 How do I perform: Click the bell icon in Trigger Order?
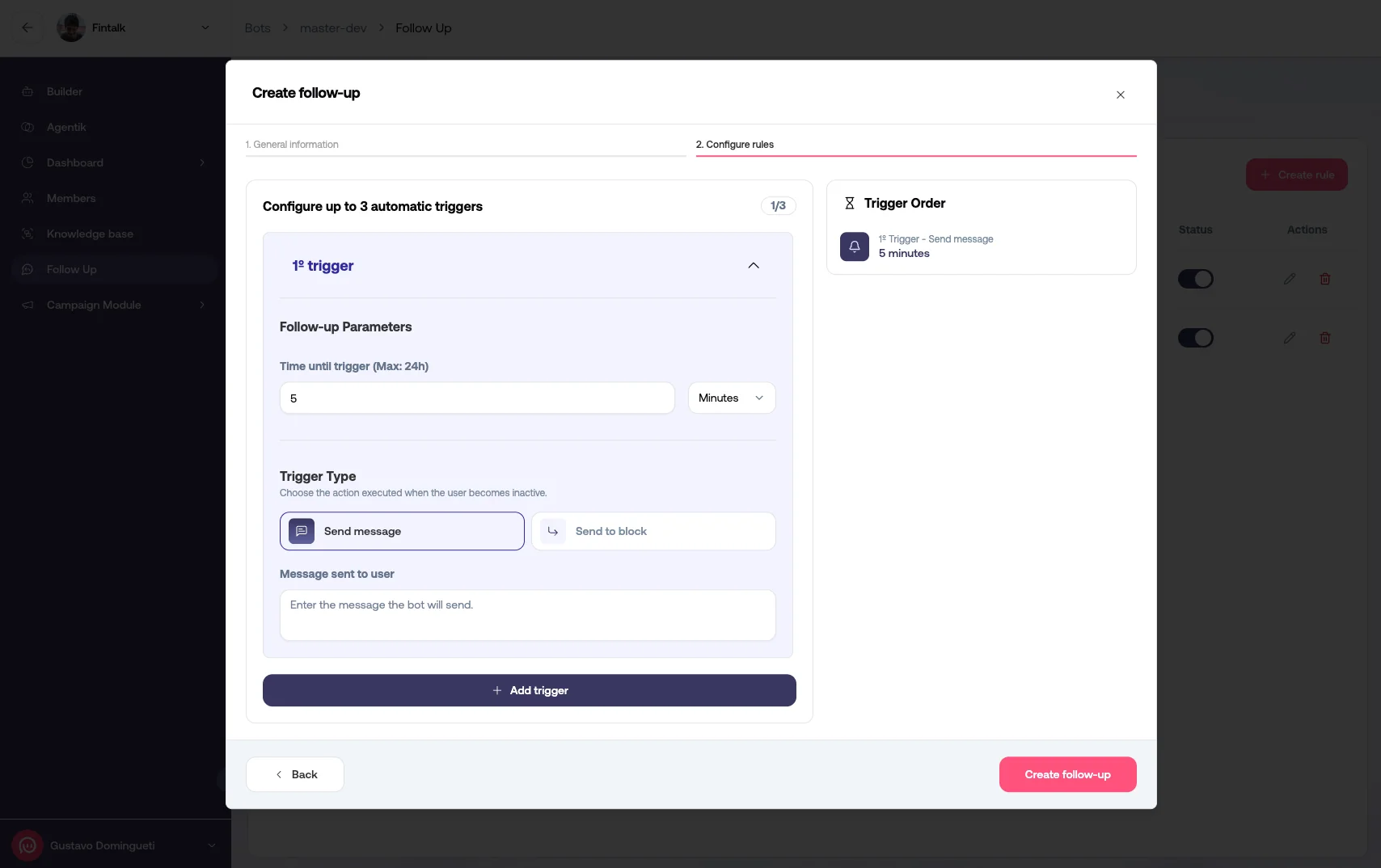(x=854, y=246)
